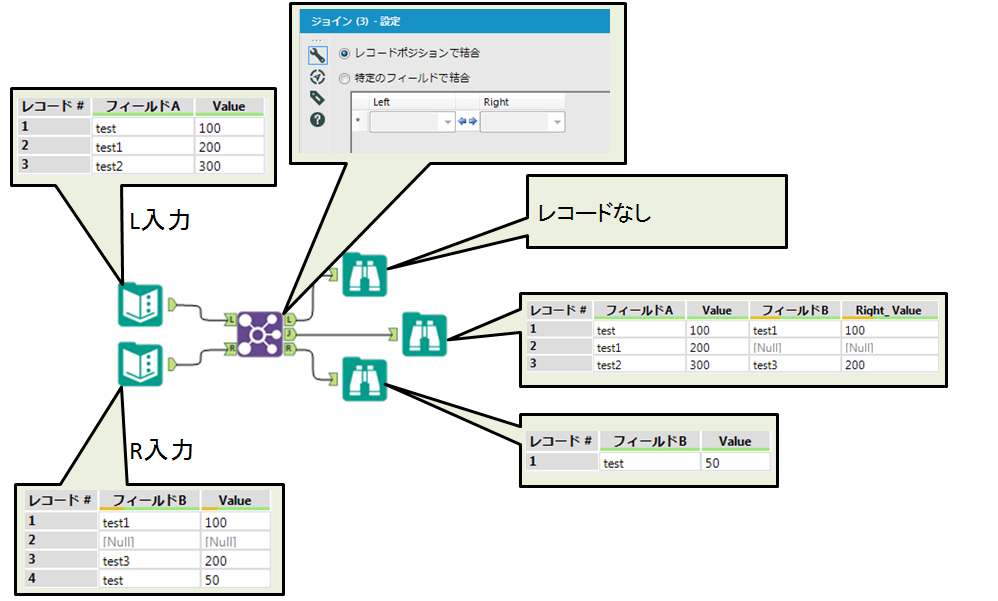The image size is (998, 601).
Task: Click the blue left-right swap arrows
Action: pos(467,122)
